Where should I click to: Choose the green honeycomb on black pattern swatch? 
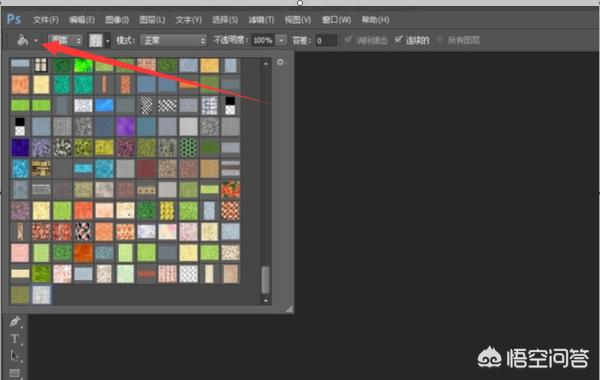click(x=189, y=148)
